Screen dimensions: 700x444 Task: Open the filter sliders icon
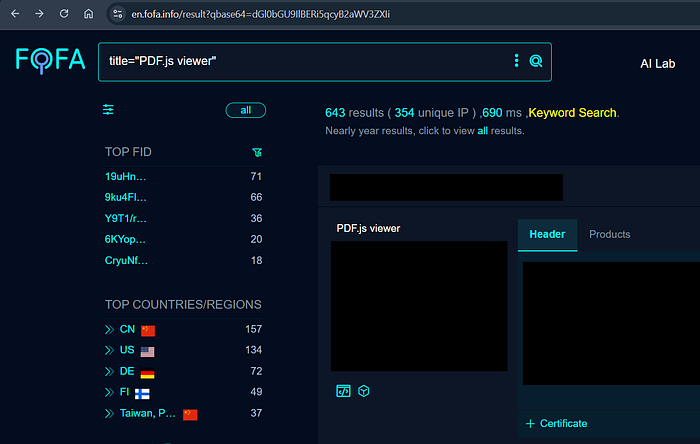108,109
